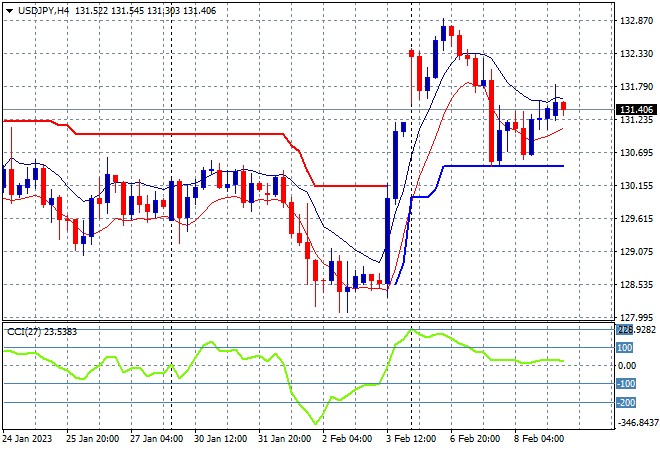Click the blue horizontal support line

coord(504,166)
